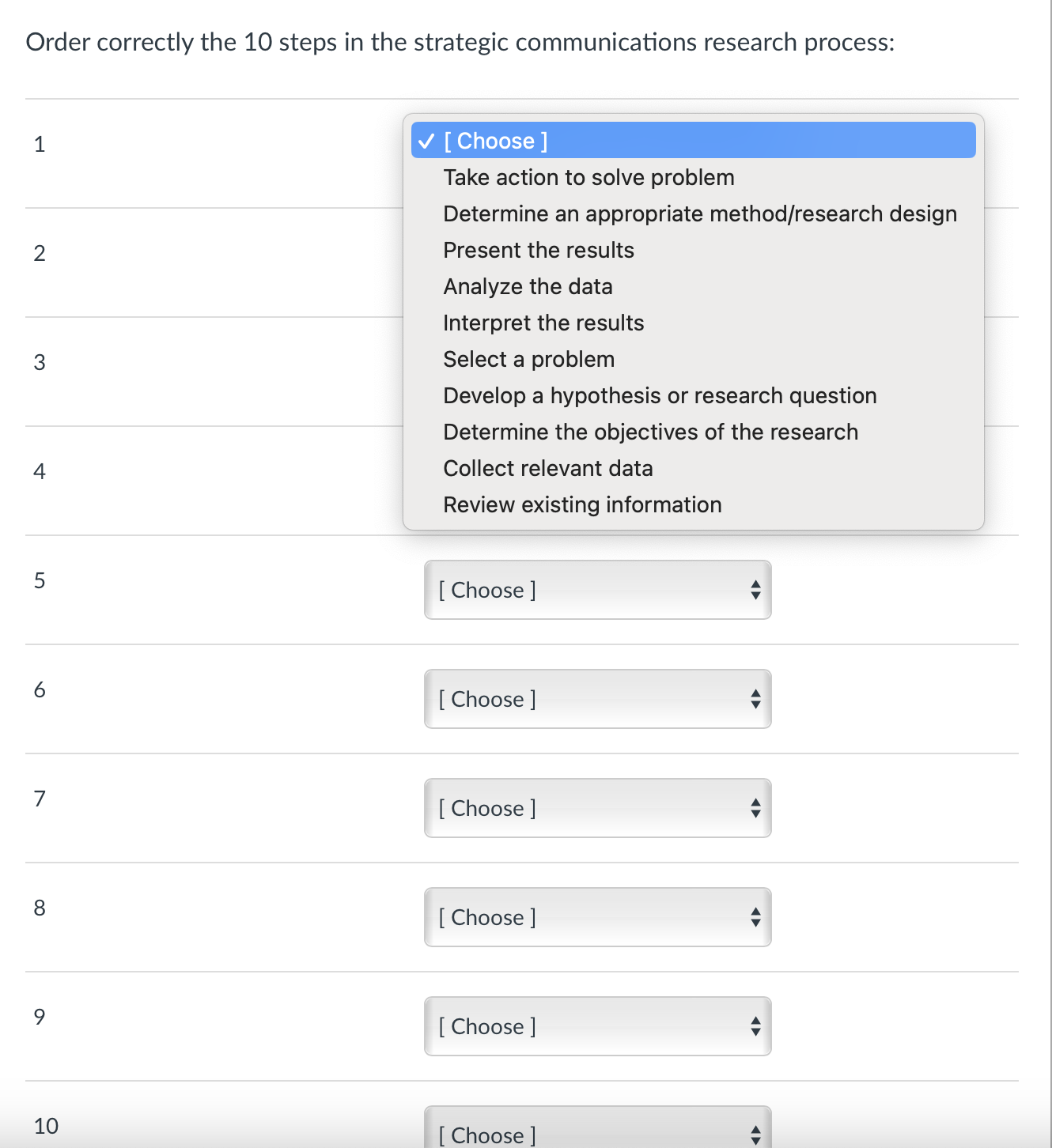Click the stepper arrows on step 8 dropdown
The height and width of the screenshot is (1148, 1052).
point(755,917)
